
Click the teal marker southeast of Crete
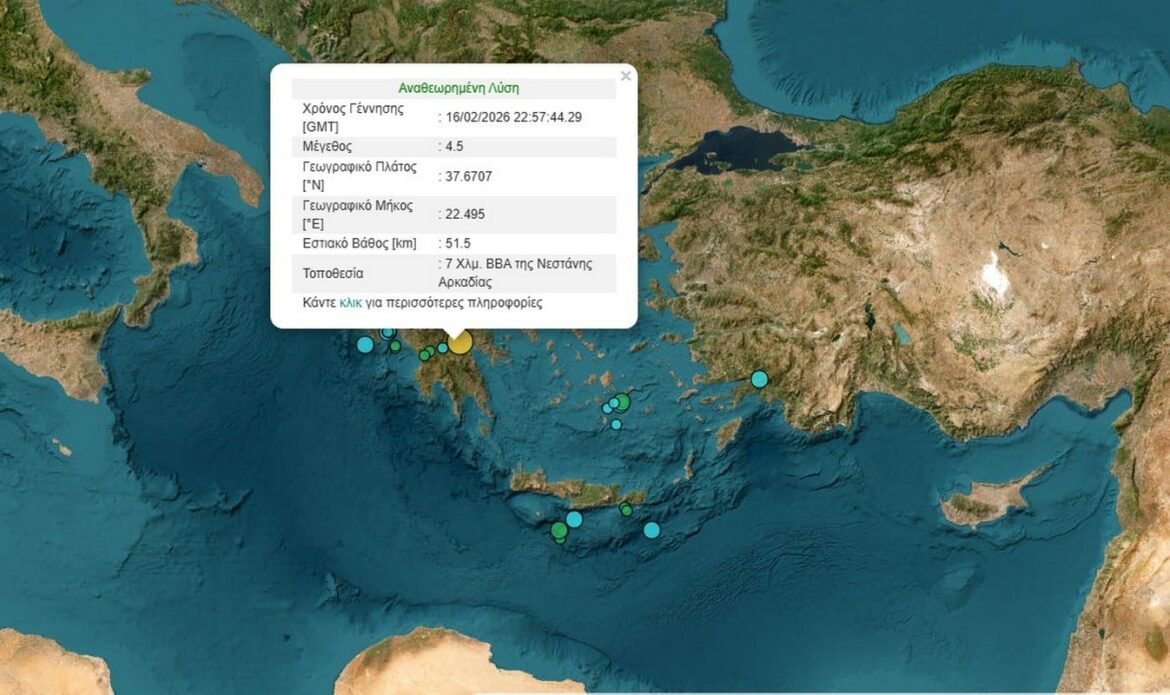[x=652, y=530]
